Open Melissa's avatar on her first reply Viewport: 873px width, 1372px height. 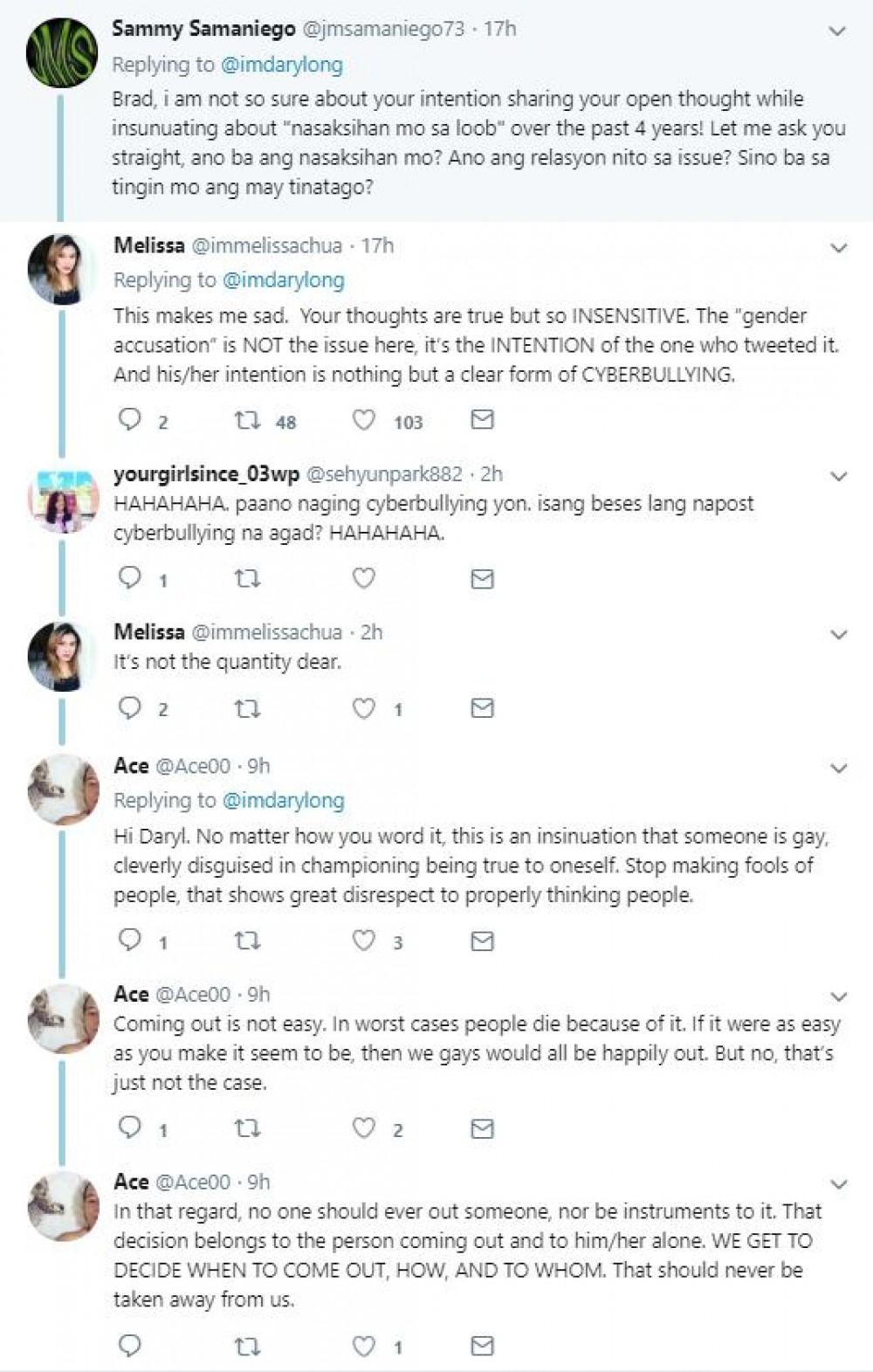tap(61, 268)
